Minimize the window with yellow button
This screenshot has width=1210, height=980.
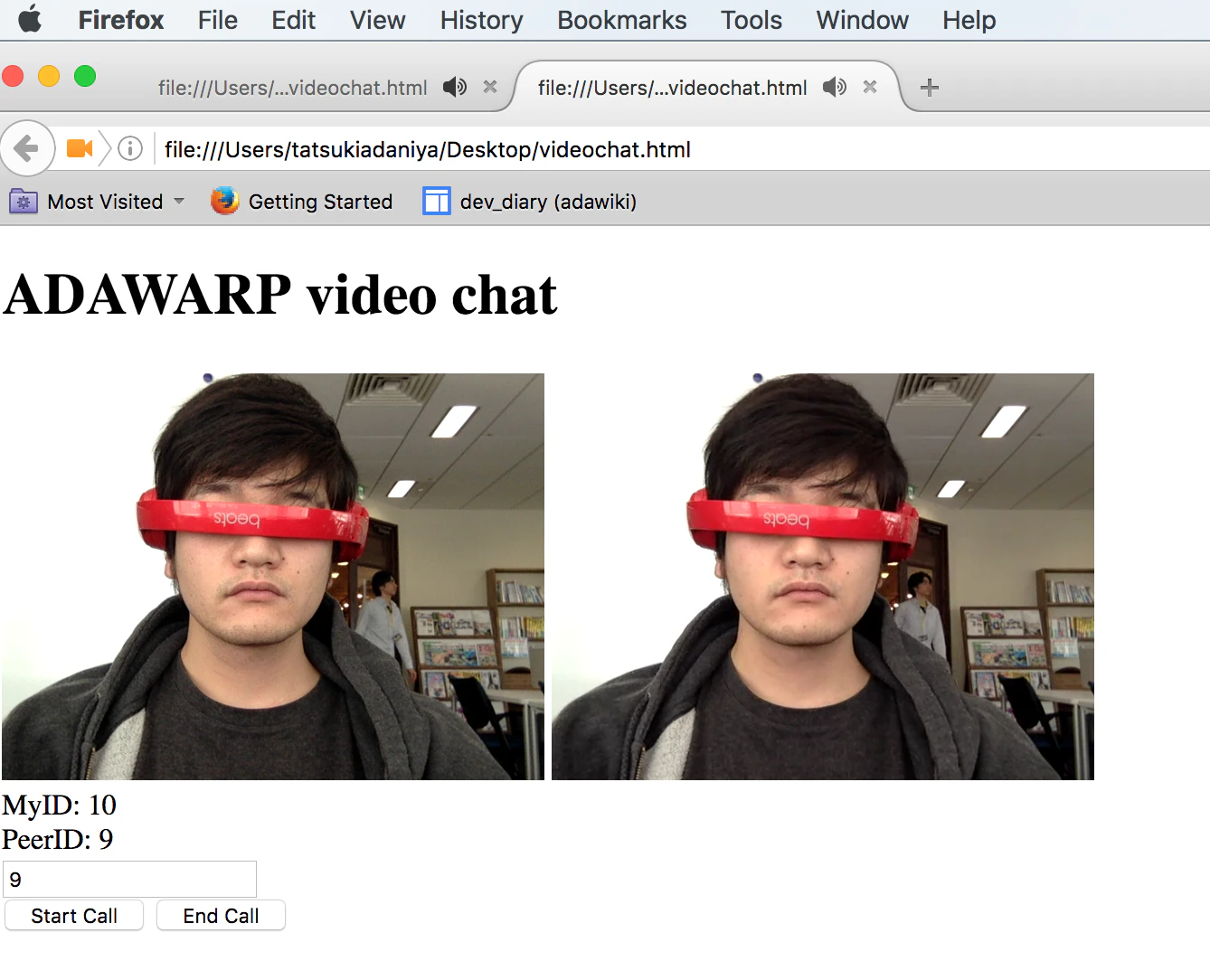point(49,76)
